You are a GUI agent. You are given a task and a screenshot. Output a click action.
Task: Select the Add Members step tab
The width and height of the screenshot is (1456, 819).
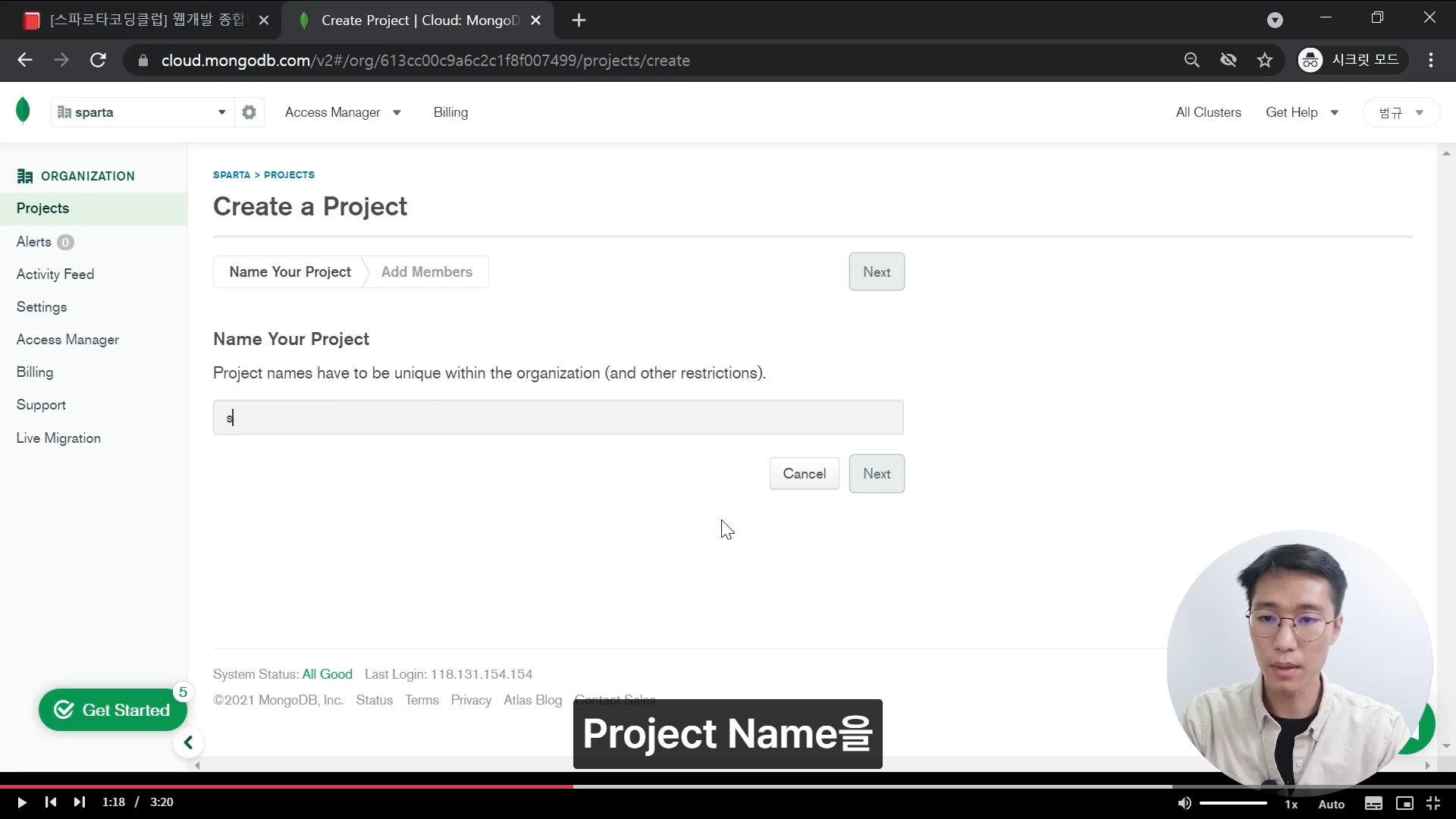coord(427,272)
